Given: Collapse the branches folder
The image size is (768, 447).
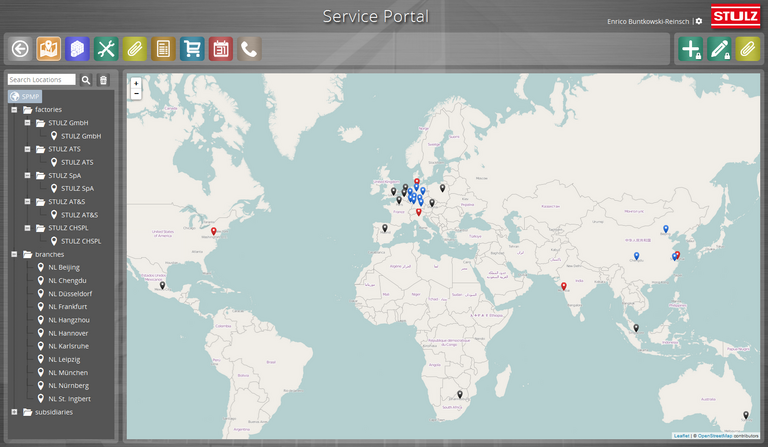Looking at the screenshot, I should [x=14, y=254].
